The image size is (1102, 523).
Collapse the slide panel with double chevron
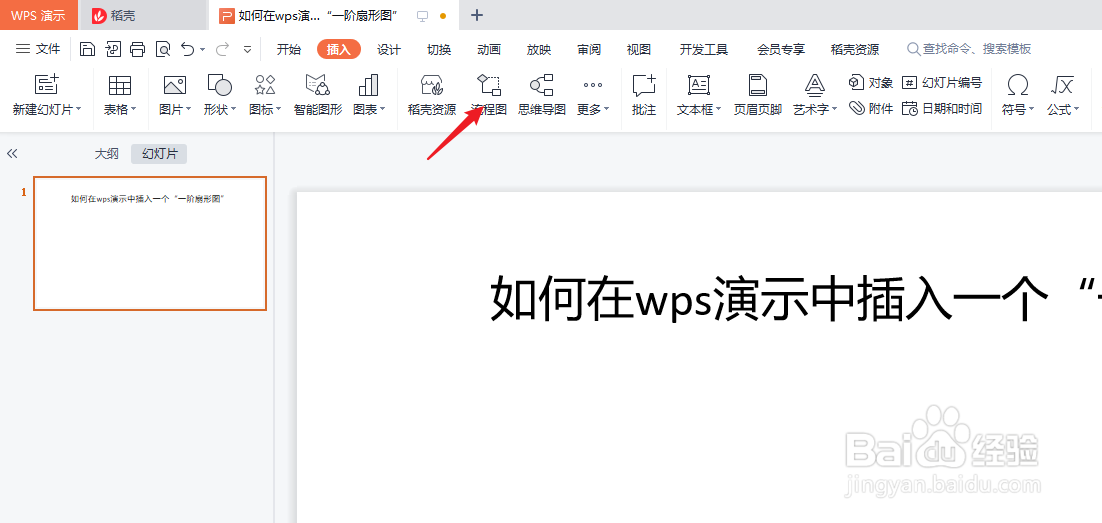click(12, 154)
